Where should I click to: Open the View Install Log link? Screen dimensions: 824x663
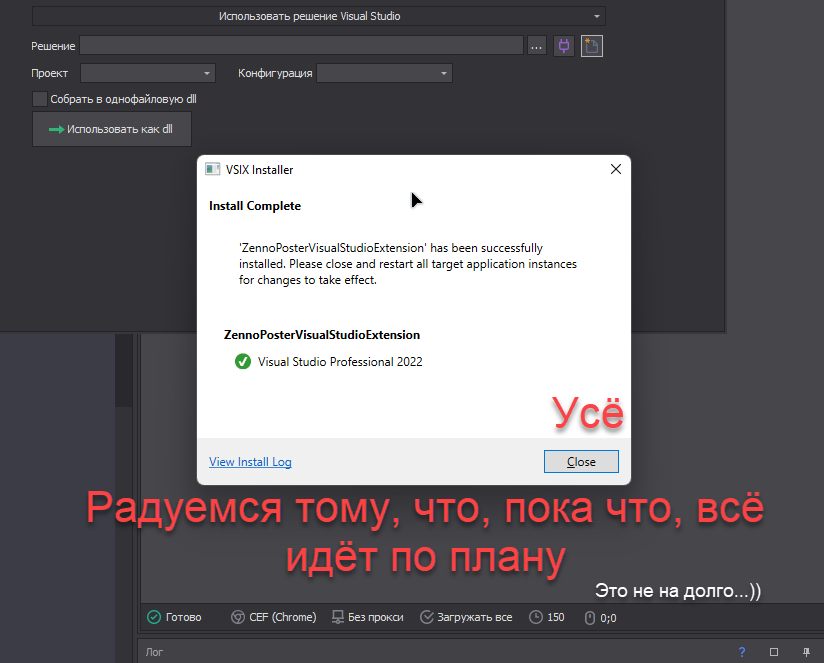point(250,462)
